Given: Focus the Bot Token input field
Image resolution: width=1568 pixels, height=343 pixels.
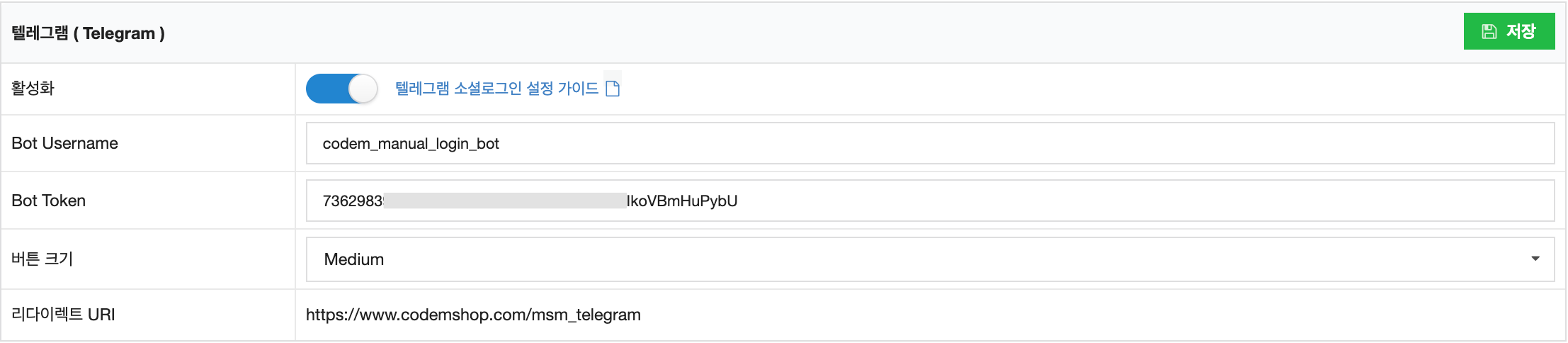Looking at the screenshot, I should [930, 201].
